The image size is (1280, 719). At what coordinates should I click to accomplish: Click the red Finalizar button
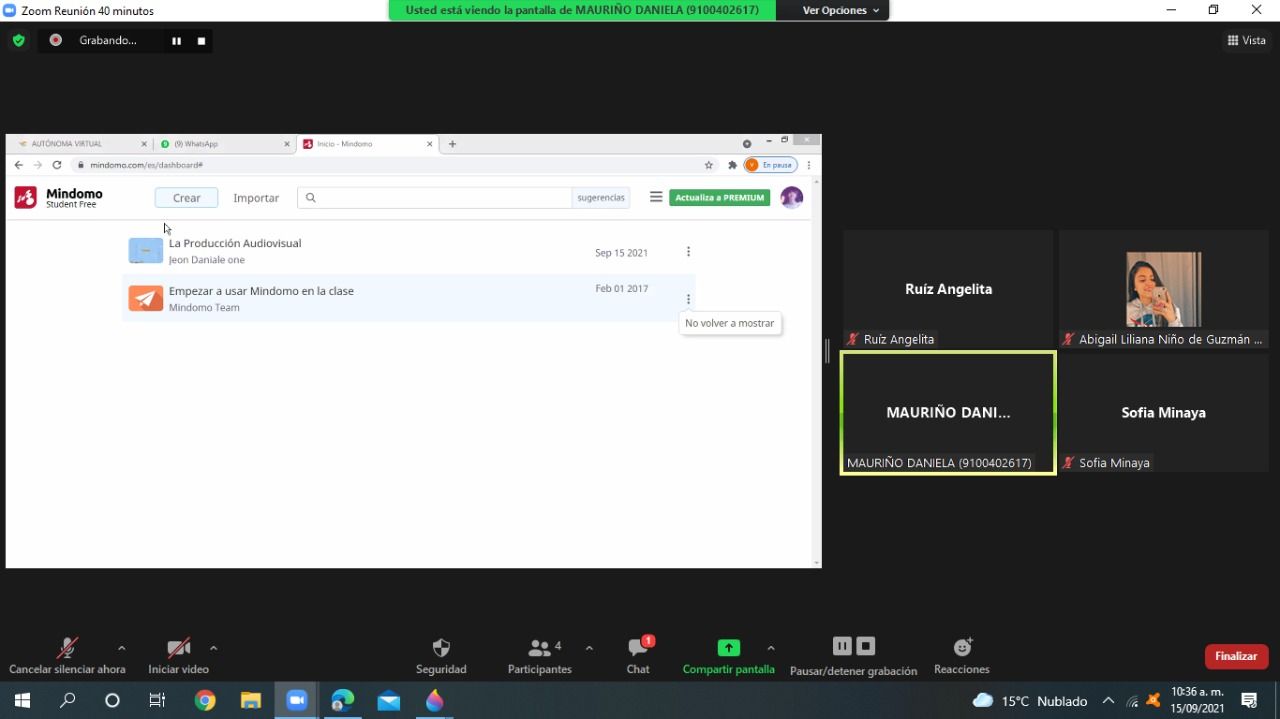(1236, 656)
